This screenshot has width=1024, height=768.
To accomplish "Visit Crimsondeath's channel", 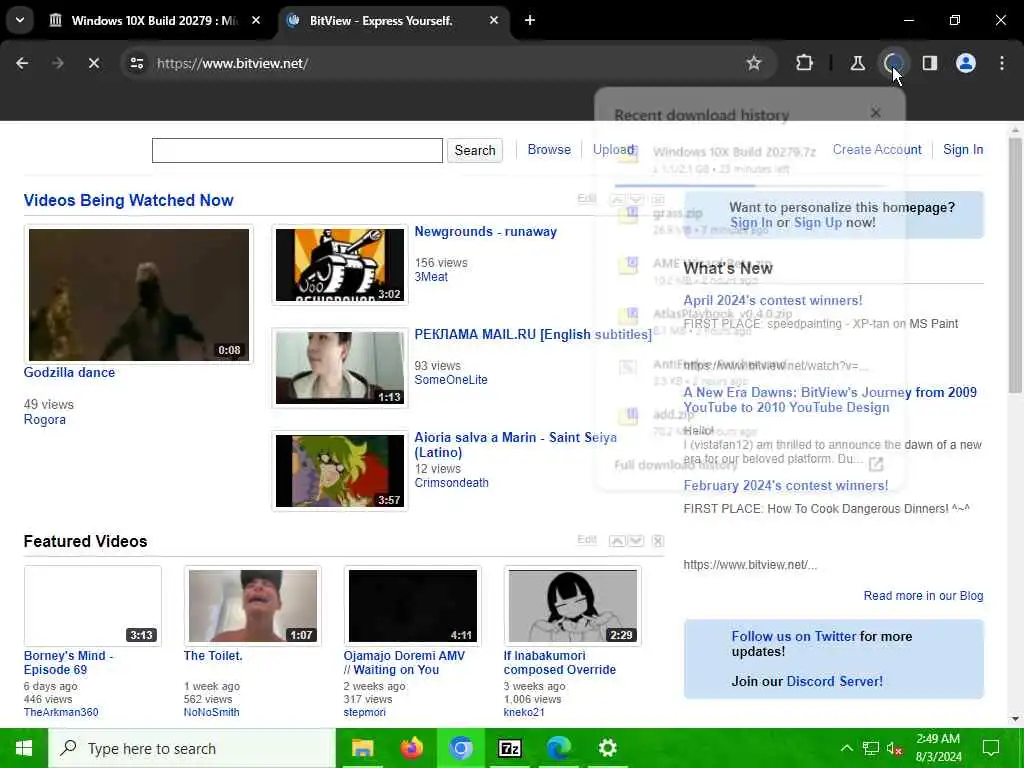I will pos(451,483).
